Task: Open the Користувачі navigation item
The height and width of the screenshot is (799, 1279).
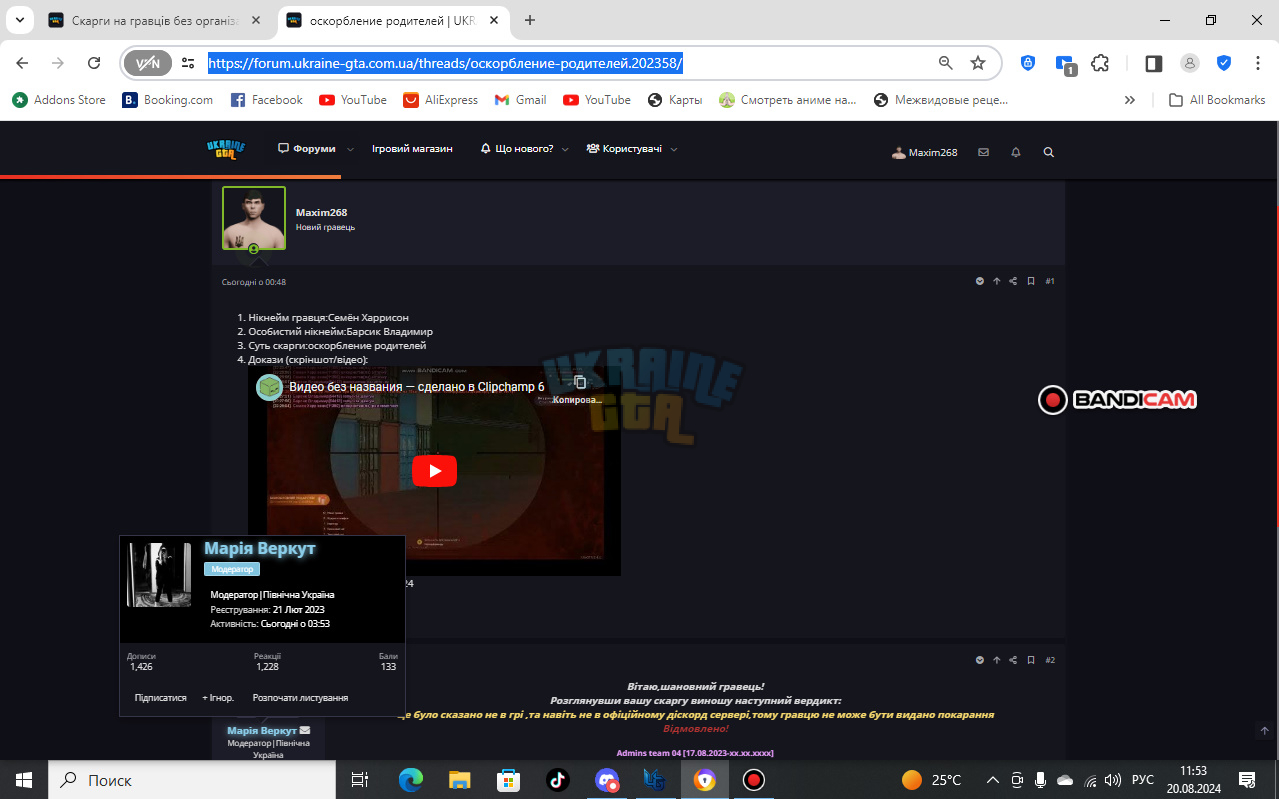Action: click(x=624, y=148)
